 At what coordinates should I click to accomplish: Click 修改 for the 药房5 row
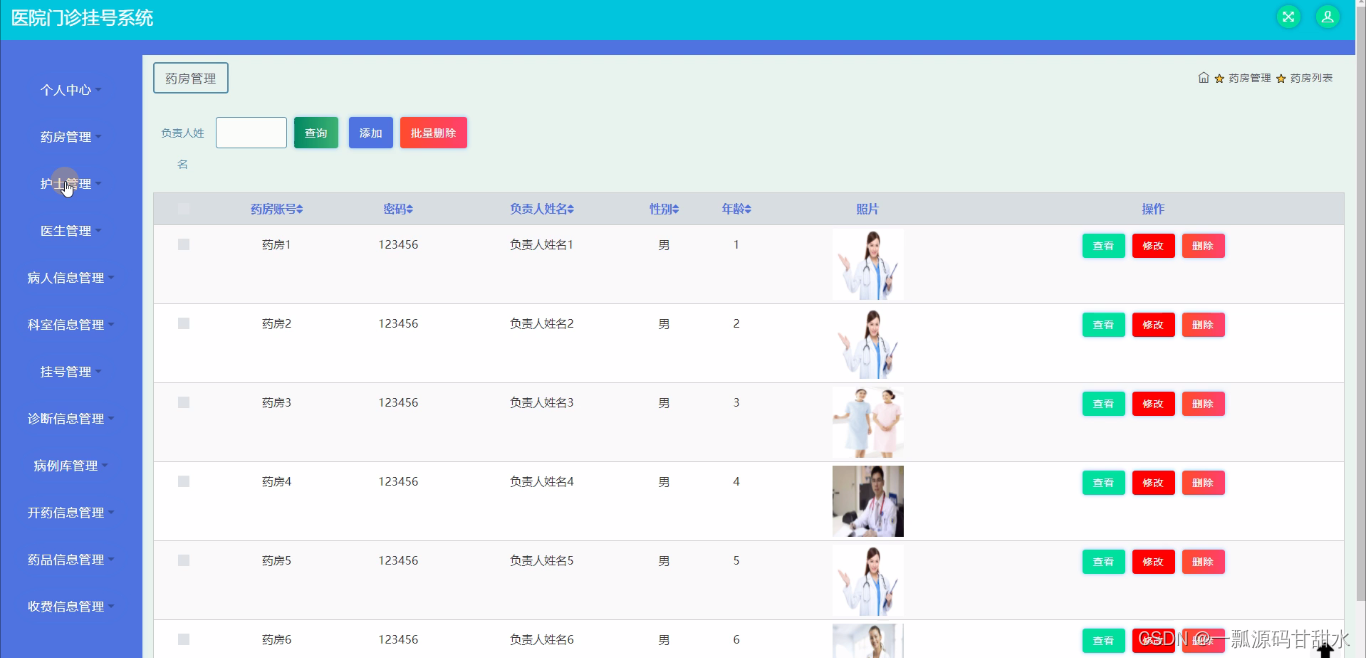coord(1153,562)
